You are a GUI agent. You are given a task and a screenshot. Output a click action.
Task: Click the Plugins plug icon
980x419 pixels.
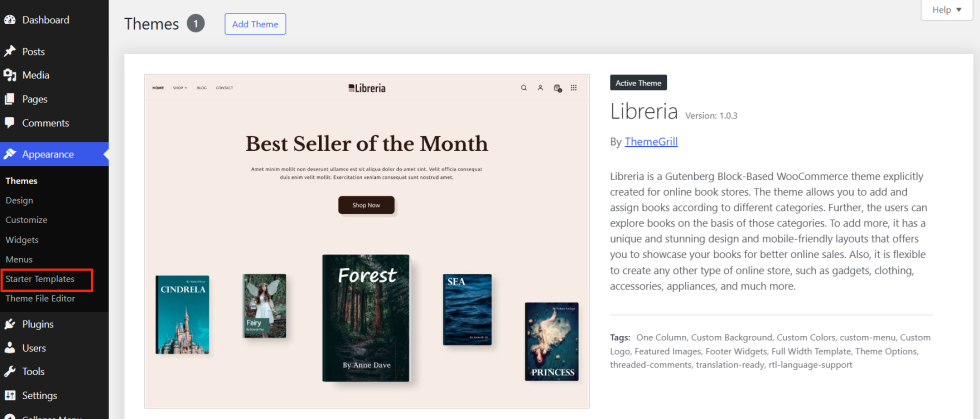tap(10, 324)
